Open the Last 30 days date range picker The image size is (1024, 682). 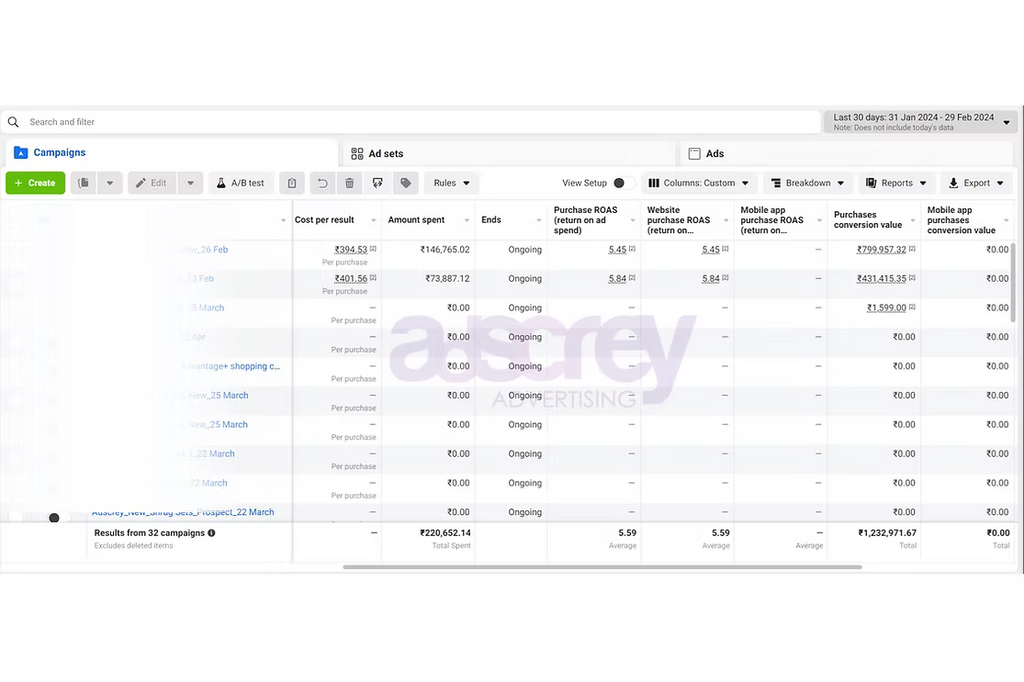pos(920,122)
